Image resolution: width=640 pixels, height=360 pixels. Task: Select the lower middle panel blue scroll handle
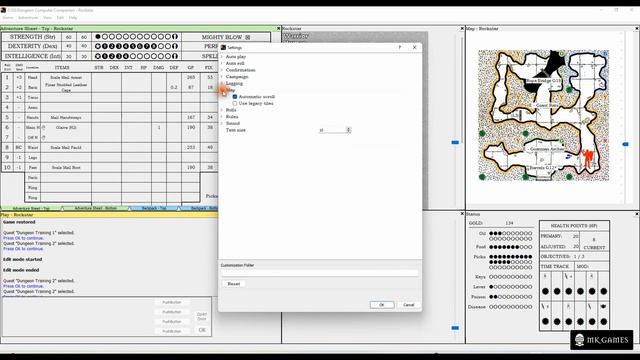click(455, 328)
